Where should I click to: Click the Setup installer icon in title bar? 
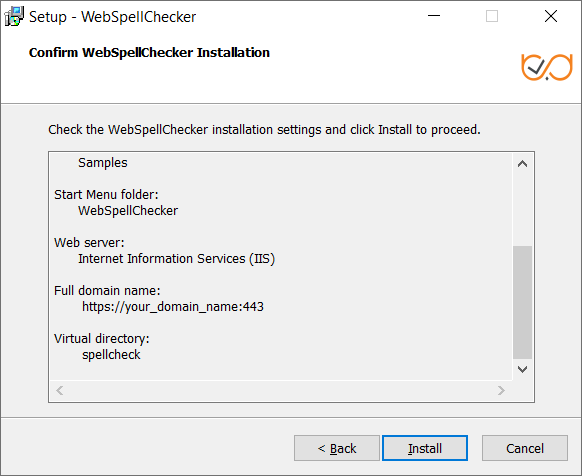[x=14, y=16]
